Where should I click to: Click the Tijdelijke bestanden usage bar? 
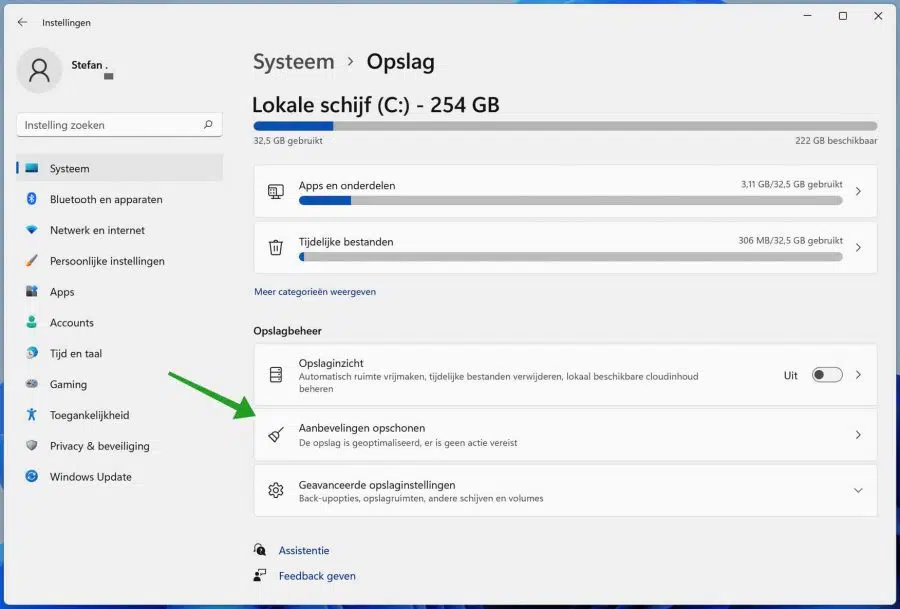[x=571, y=257]
